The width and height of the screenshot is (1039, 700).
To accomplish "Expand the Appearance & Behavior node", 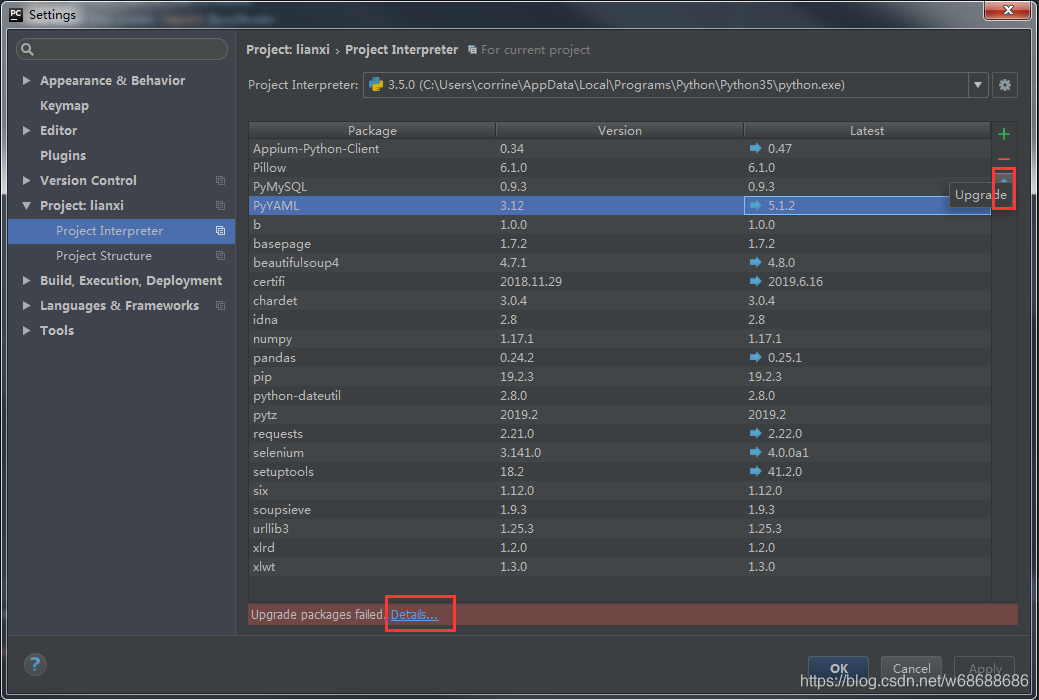I will (26, 80).
